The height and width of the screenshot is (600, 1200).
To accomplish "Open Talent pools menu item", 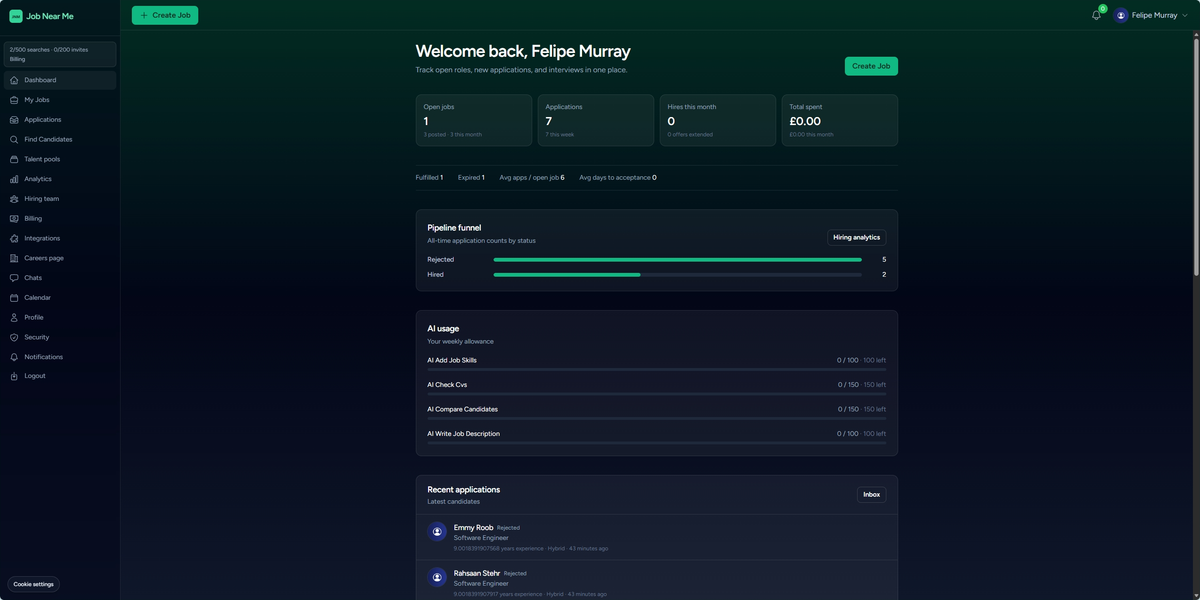I will pyautogui.click(x=60, y=159).
